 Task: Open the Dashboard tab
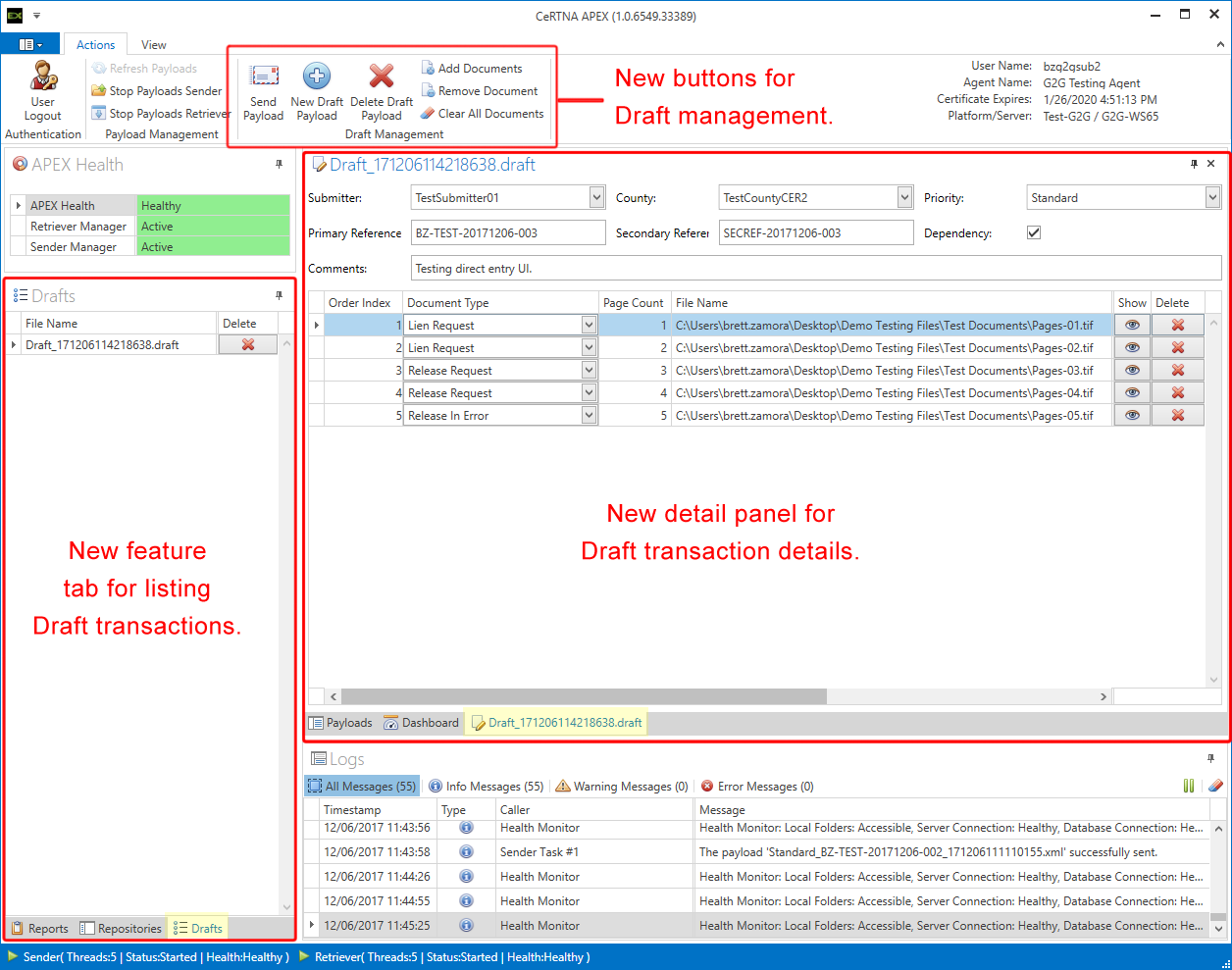click(x=421, y=723)
